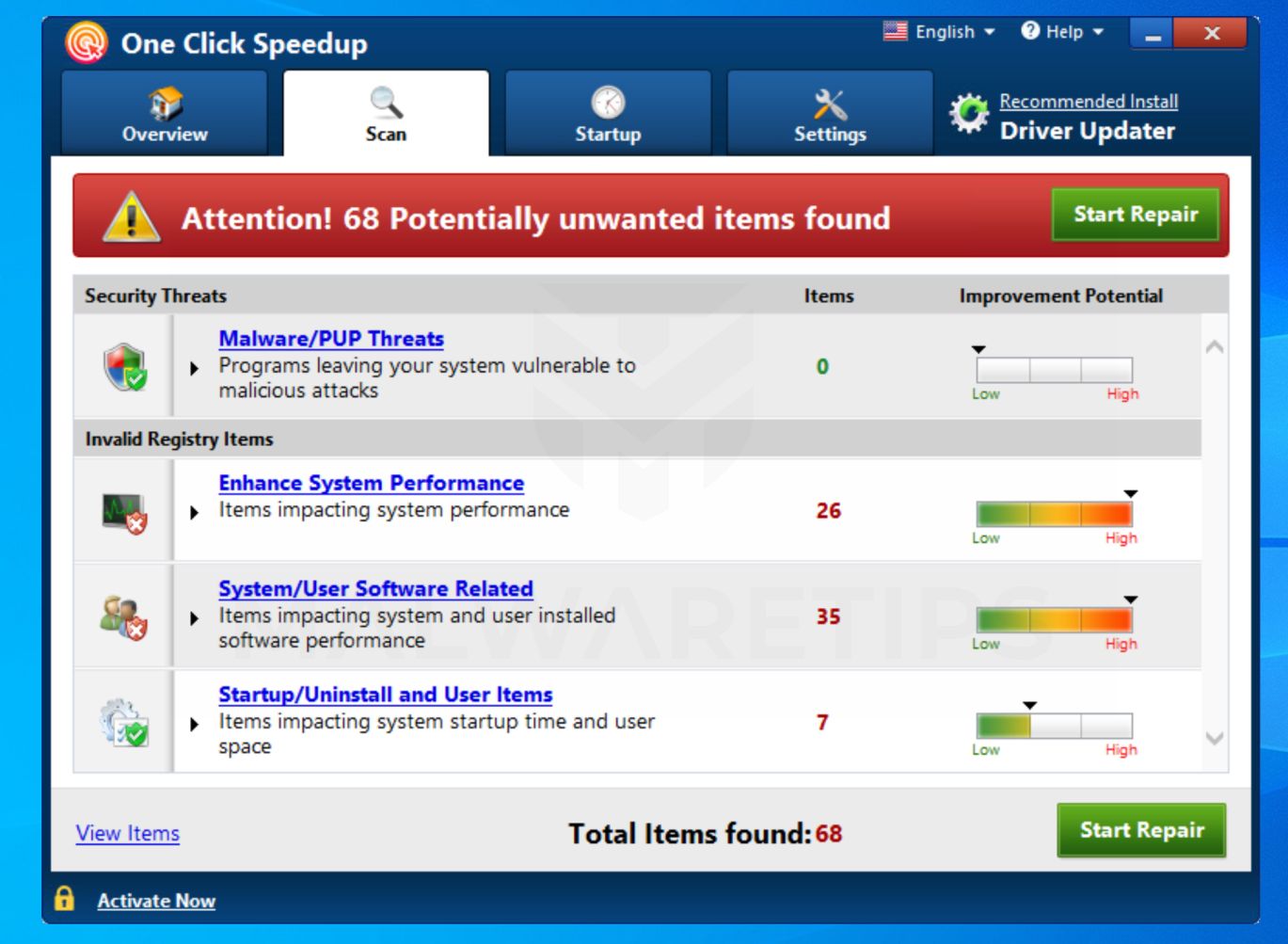Click the Activate Now link
This screenshot has width=1288, height=944.
coord(156,901)
